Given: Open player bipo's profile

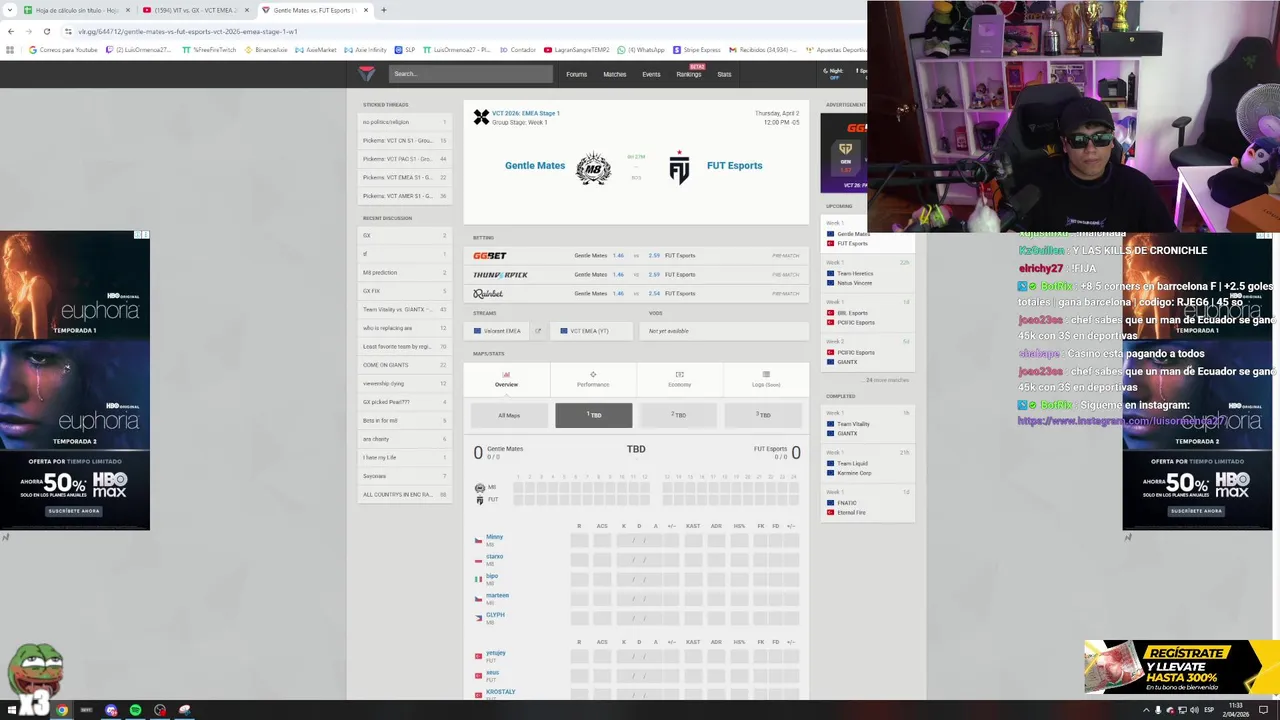Looking at the screenshot, I should pyautogui.click(x=492, y=576).
